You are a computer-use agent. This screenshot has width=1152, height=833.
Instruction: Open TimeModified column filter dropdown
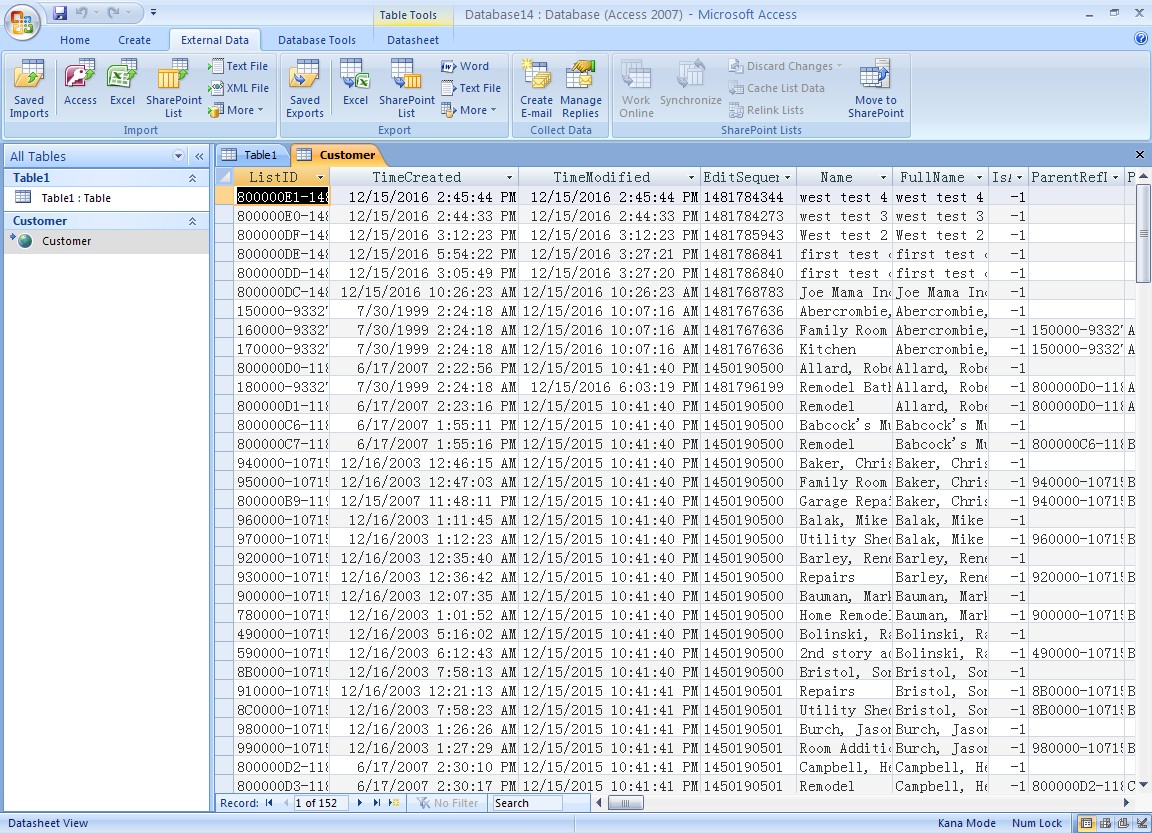tap(691, 177)
